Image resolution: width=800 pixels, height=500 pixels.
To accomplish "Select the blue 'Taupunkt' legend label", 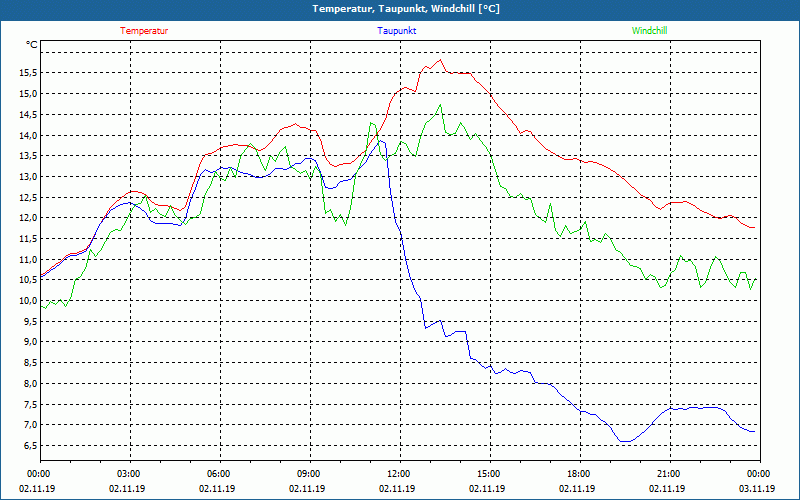I will point(396,31).
